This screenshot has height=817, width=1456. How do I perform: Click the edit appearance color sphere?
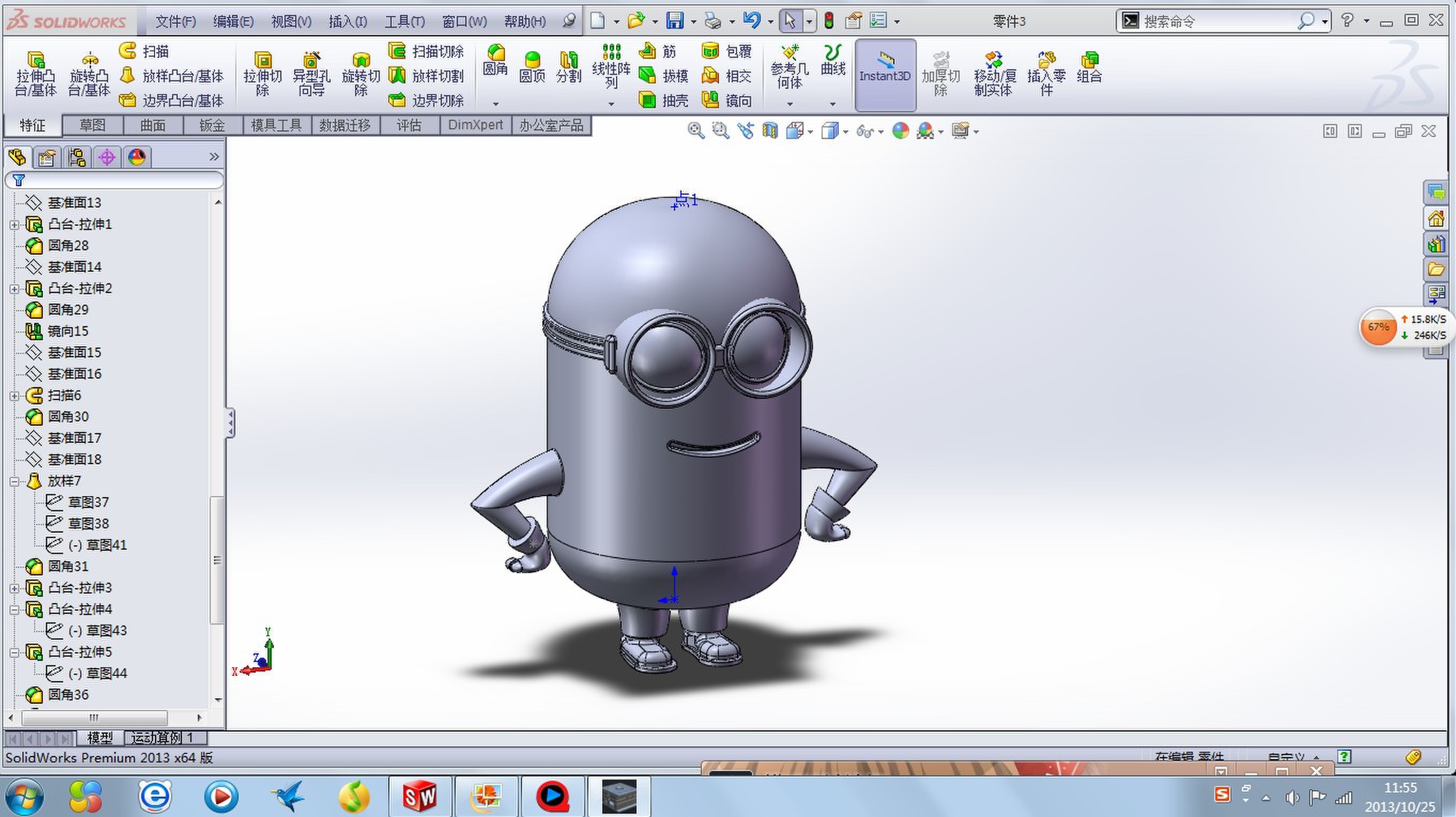pos(900,131)
